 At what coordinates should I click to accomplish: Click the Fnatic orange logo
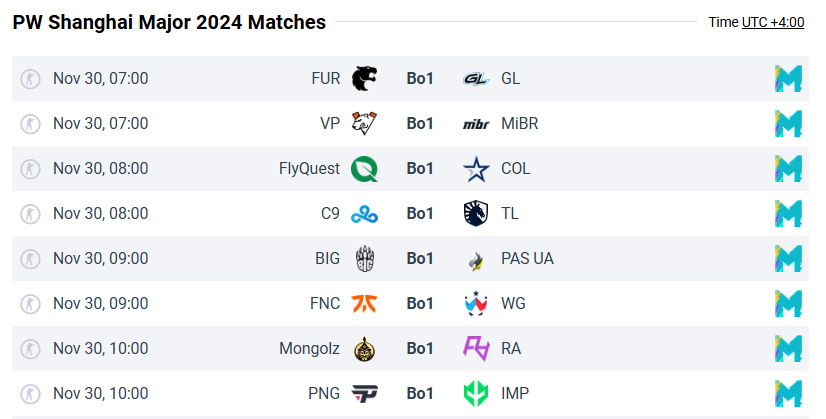365,303
